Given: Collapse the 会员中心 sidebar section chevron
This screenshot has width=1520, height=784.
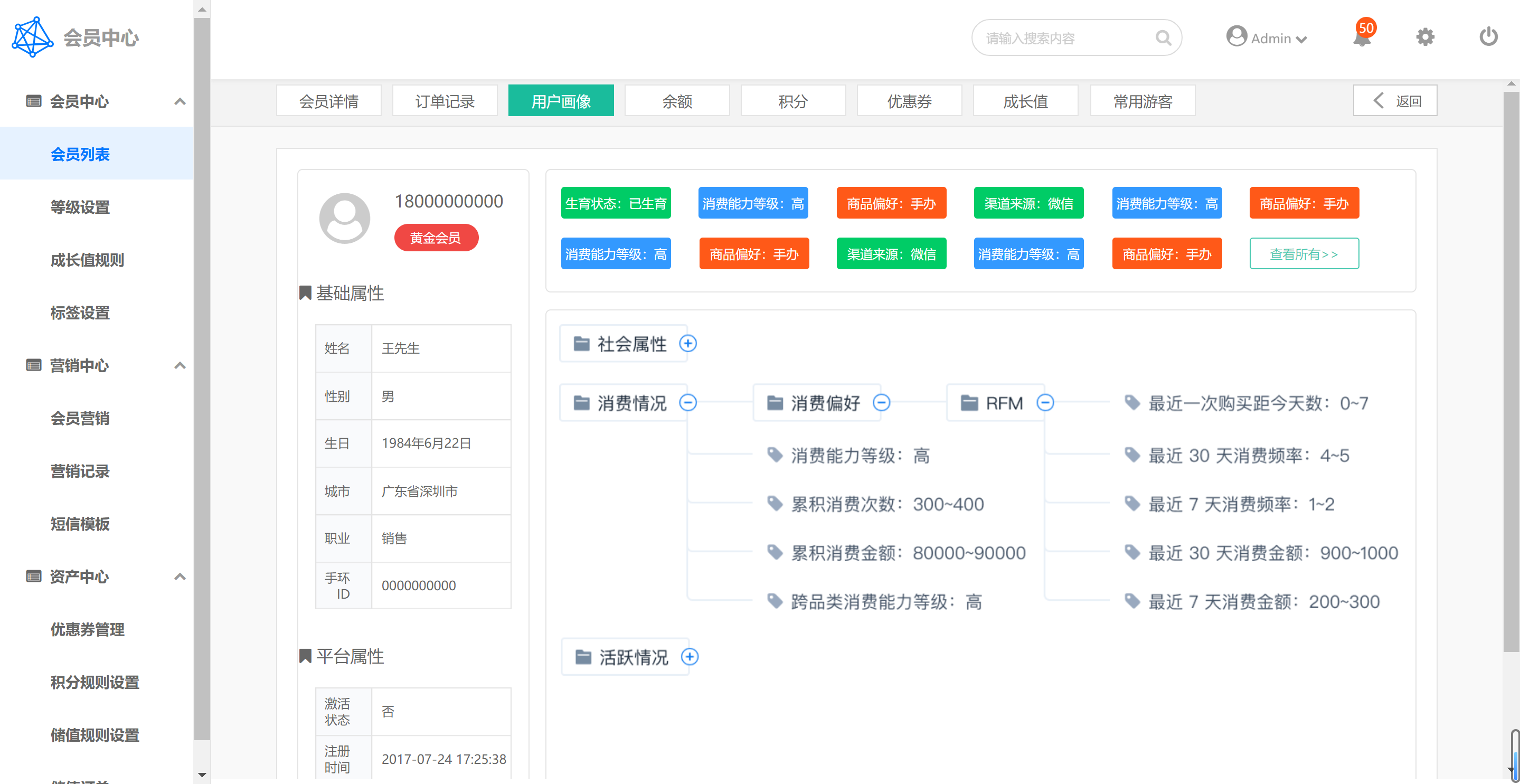Looking at the screenshot, I should [180, 101].
